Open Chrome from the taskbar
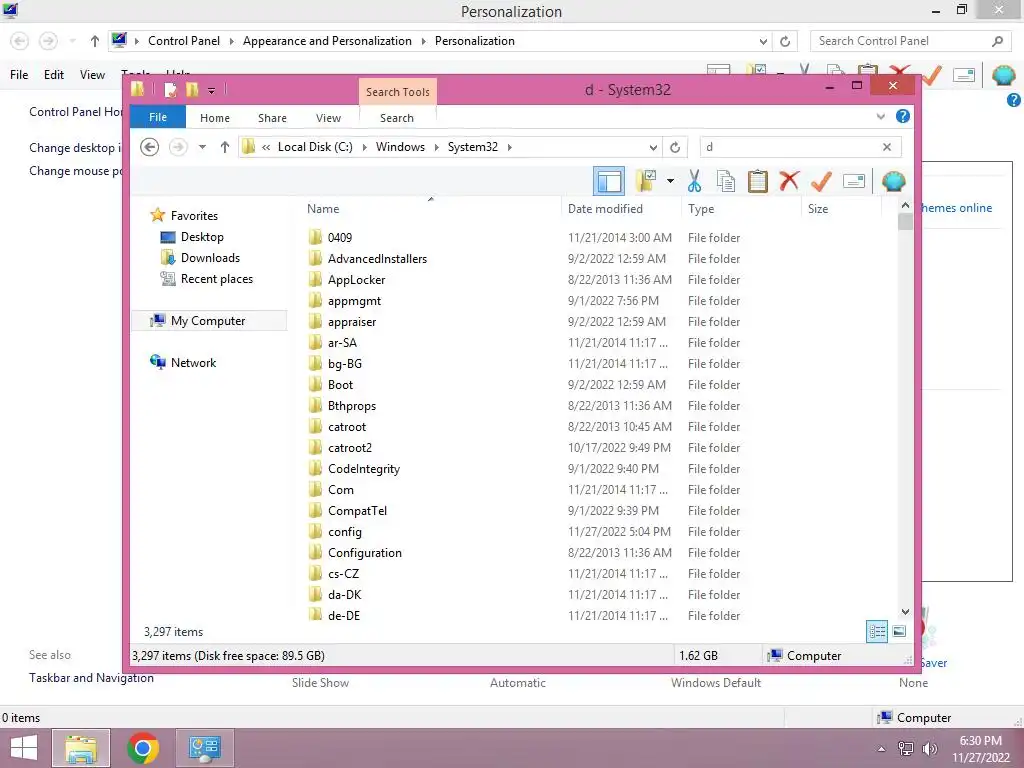1024x768 pixels. (143, 748)
